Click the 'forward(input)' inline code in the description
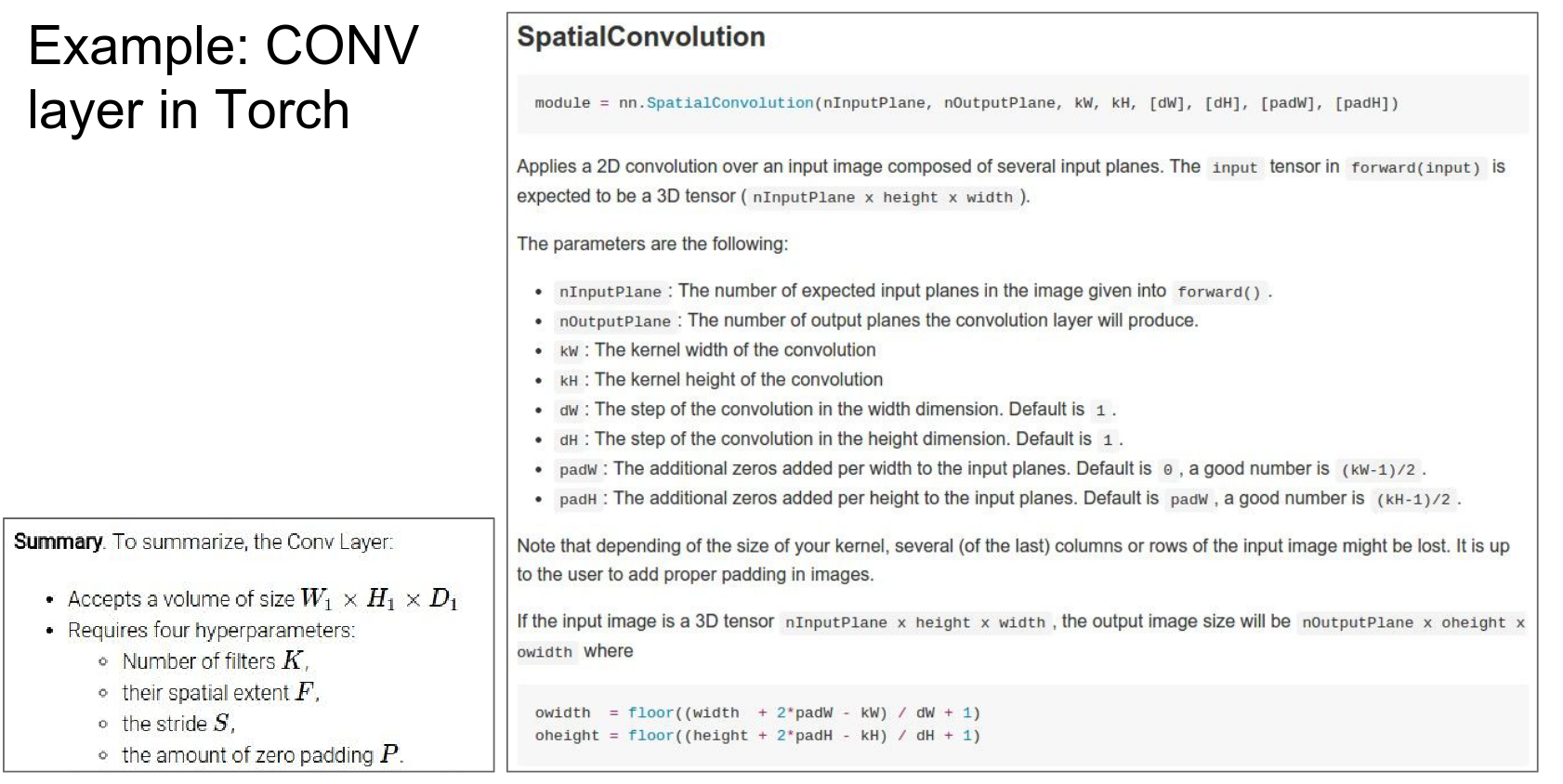1563x784 pixels. (1415, 168)
